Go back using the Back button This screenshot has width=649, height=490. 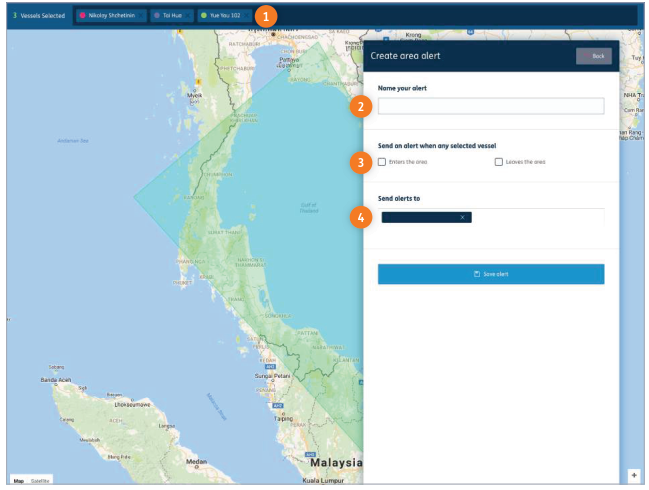click(x=594, y=56)
